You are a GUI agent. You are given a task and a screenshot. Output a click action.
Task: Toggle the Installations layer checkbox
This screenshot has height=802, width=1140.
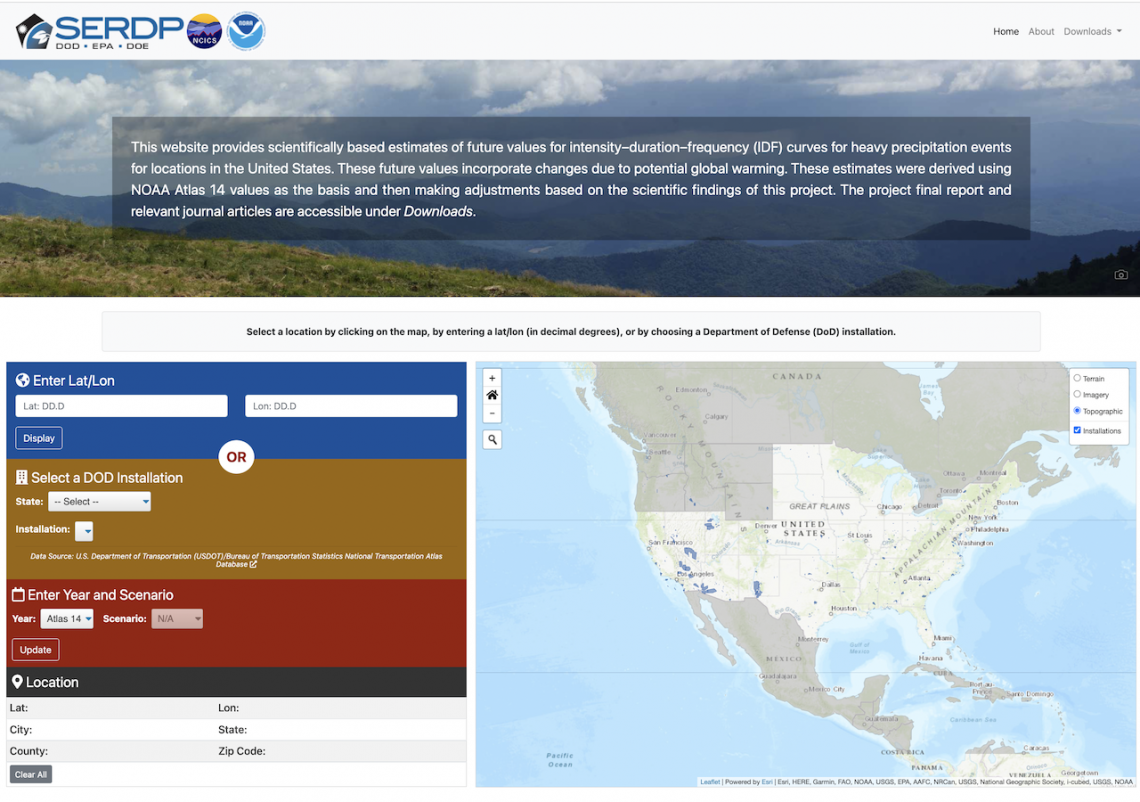(x=1077, y=430)
